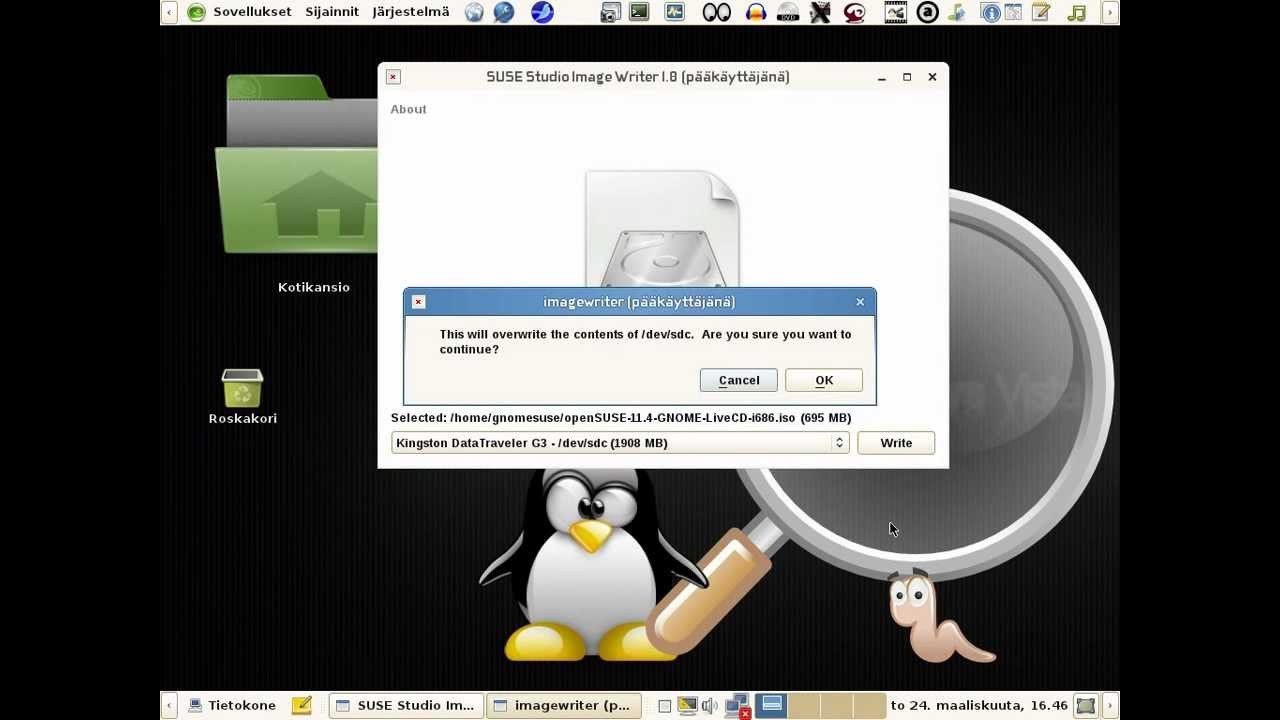The width and height of the screenshot is (1280, 720).
Task: Click the date and time clock
Action: pos(979,705)
